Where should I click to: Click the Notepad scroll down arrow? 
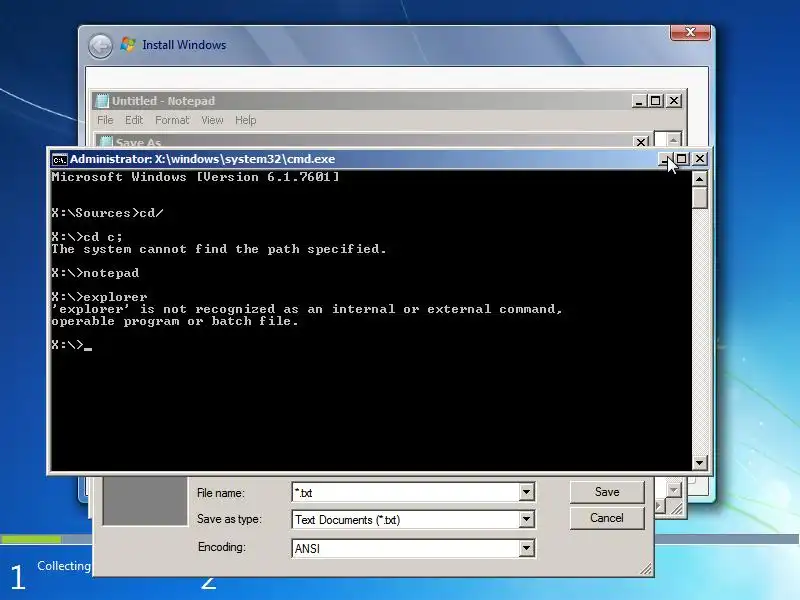pos(674,490)
